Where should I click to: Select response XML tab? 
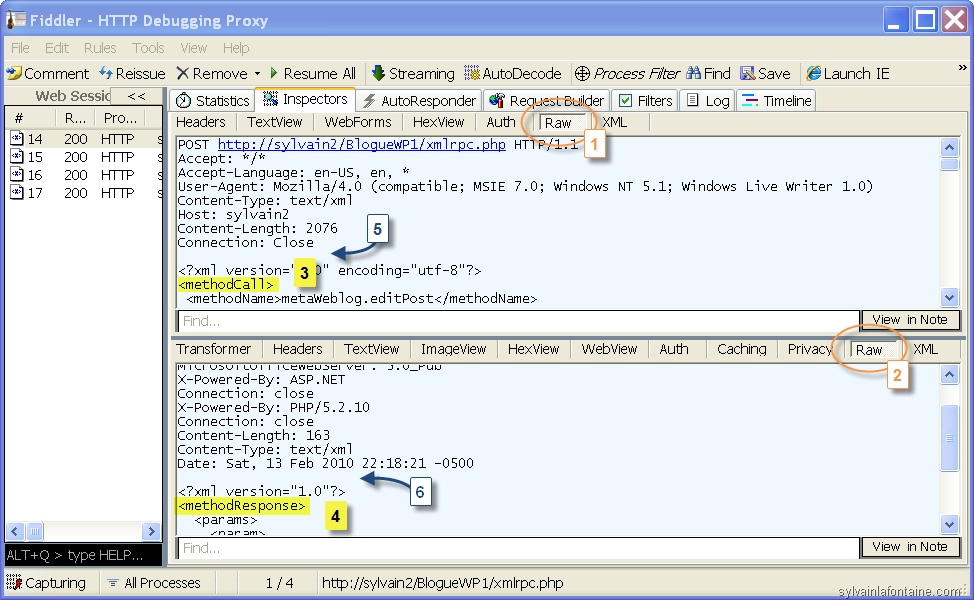[x=926, y=349]
